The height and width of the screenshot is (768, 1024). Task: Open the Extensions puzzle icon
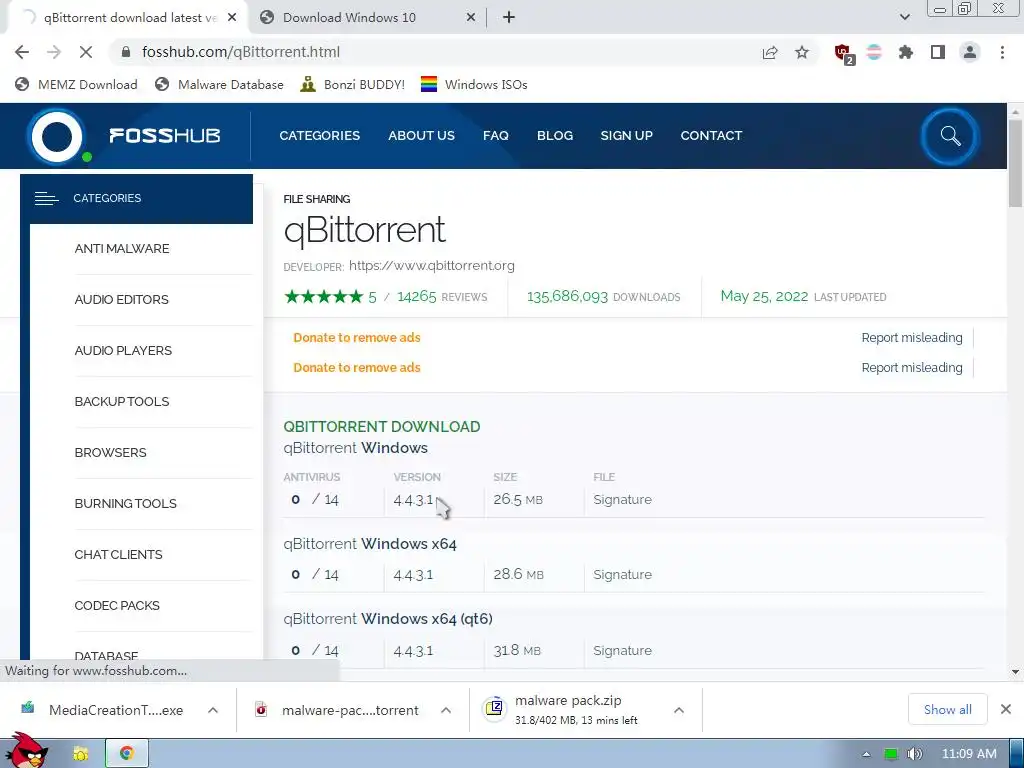906,52
